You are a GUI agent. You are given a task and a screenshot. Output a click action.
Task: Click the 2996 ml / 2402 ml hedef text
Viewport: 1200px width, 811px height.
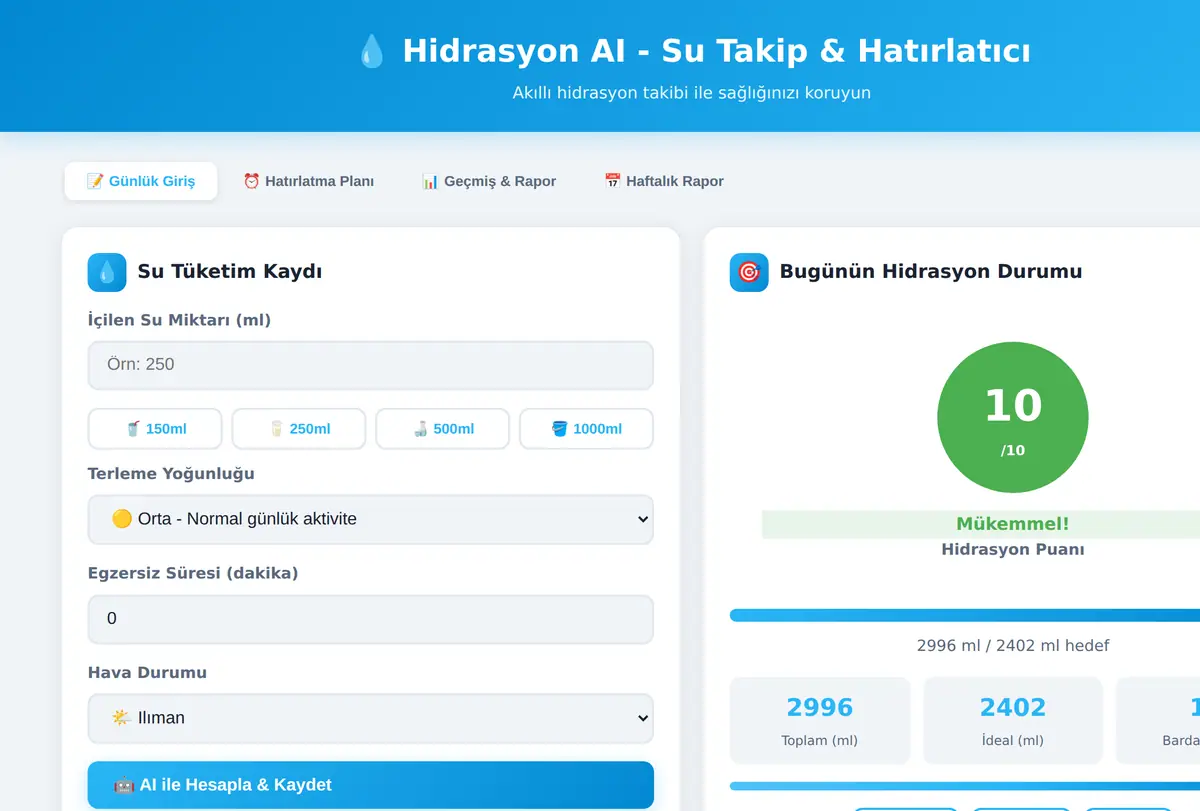(1013, 645)
